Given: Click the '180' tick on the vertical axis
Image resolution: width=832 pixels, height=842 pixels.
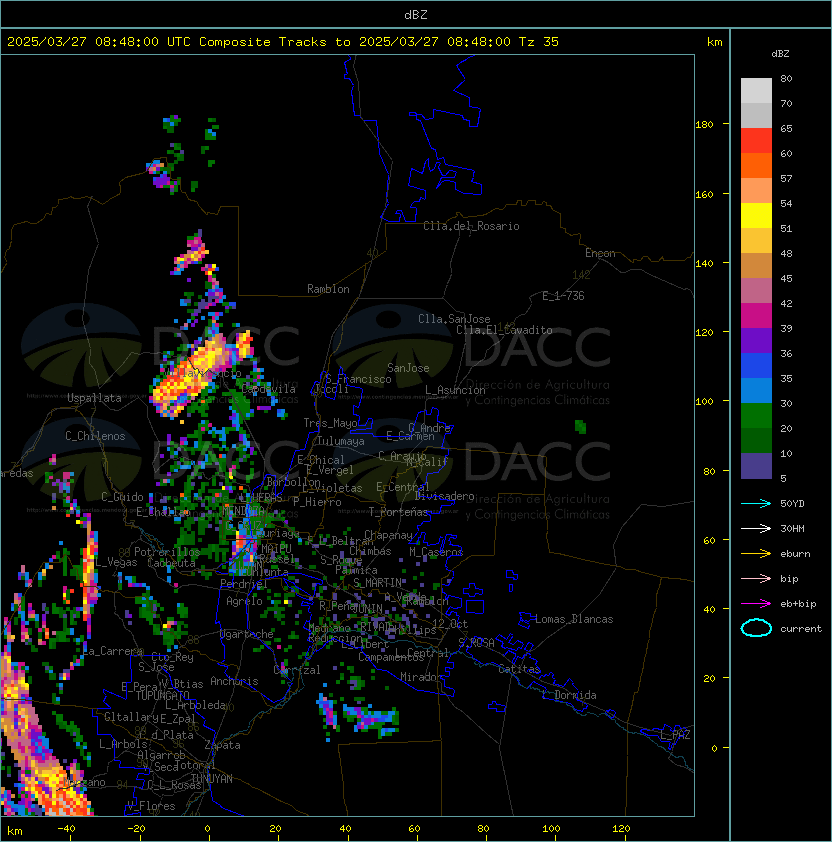Looking at the screenshot, I should tap(704, 125).
